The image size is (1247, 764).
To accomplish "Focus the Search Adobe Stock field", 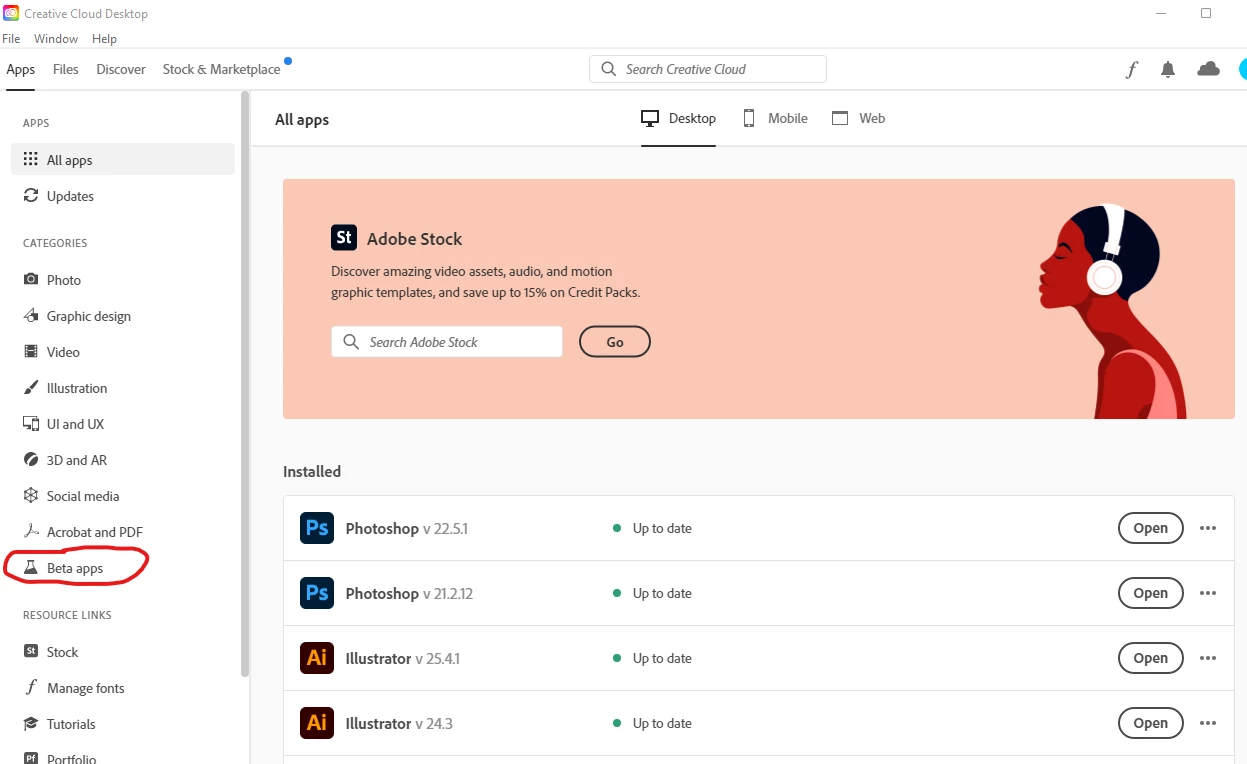I will tap(447, 342).
